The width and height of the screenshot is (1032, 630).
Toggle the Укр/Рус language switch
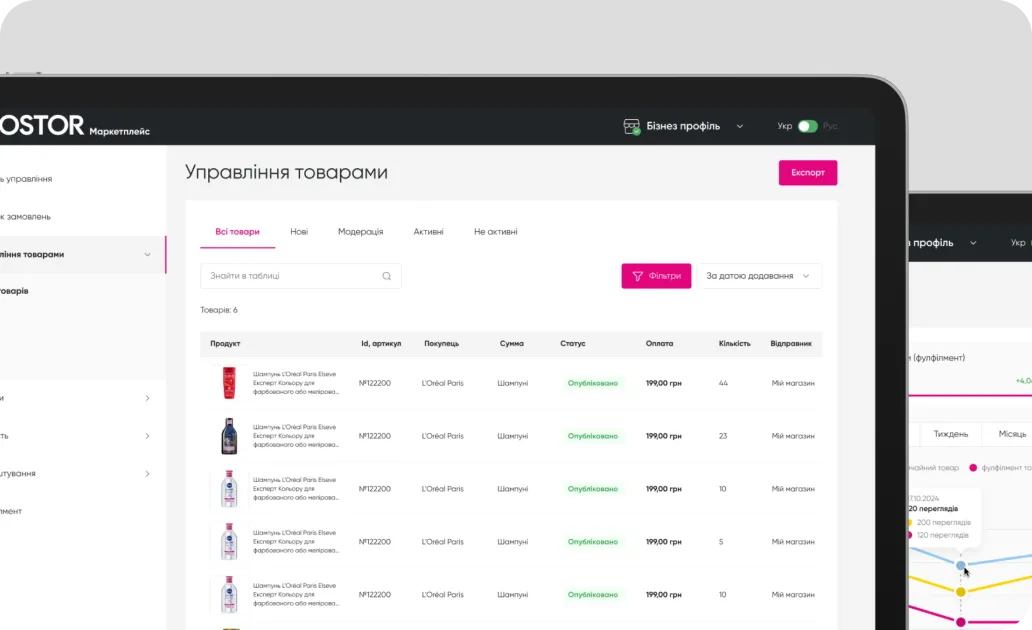(x=808, y=126)
